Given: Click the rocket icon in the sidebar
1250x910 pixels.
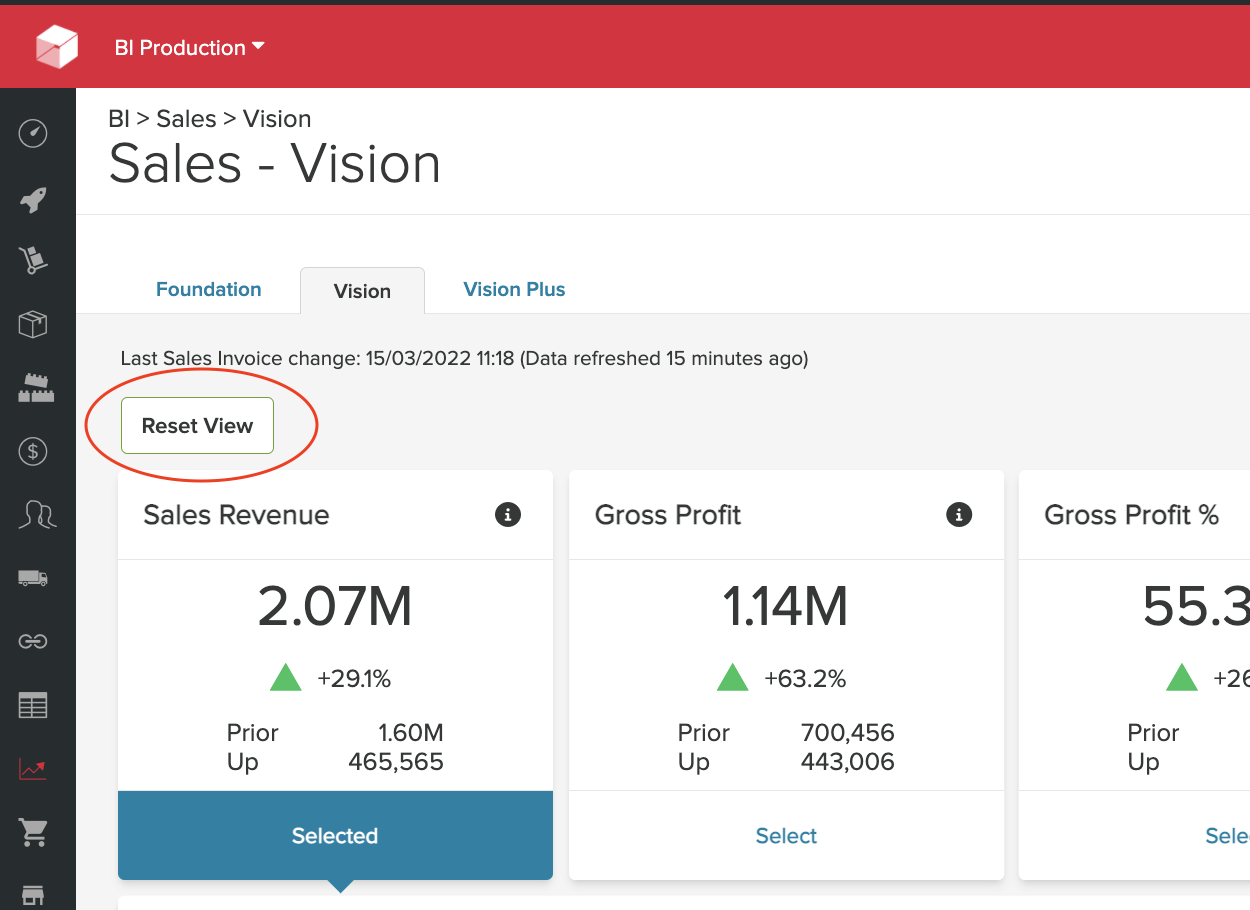Looking at the screenshot, I should point(32,198).
